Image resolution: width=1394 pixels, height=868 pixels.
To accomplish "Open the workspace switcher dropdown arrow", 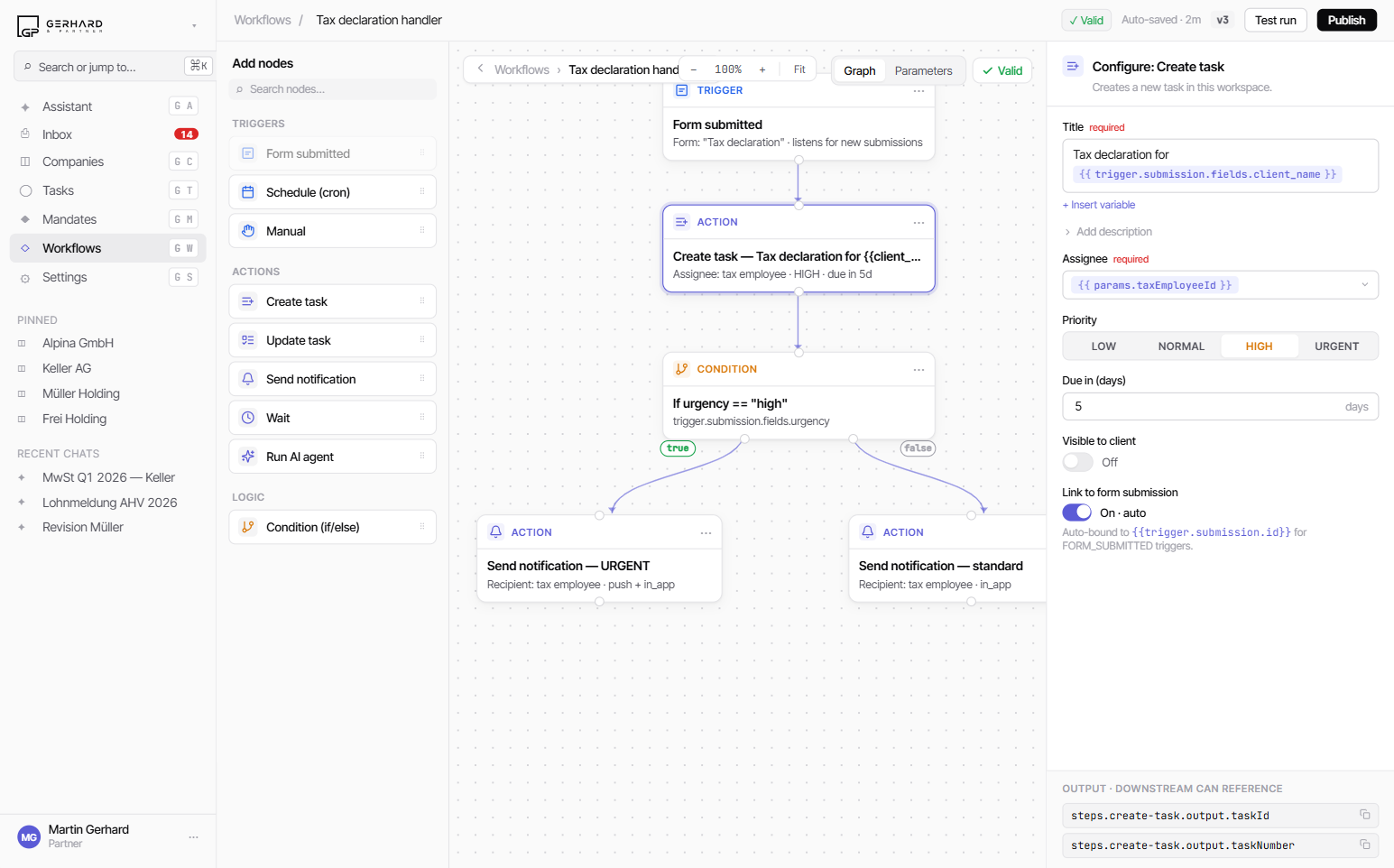I will click(x=194, y=25).
